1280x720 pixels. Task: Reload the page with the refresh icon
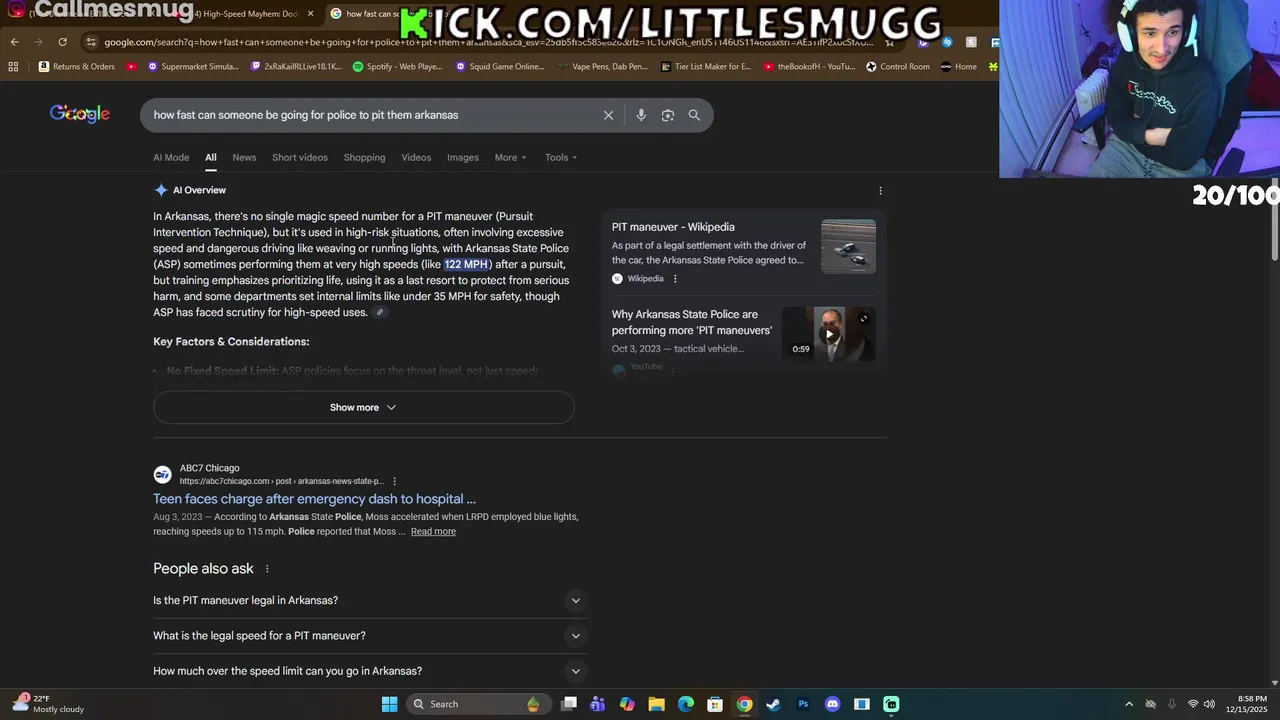[62, 42]
